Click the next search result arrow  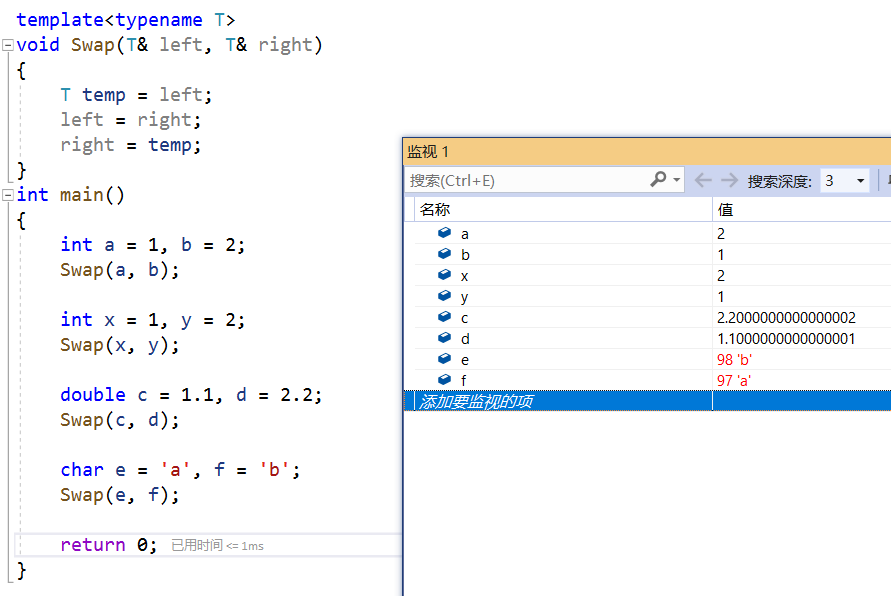pos(729,181)
